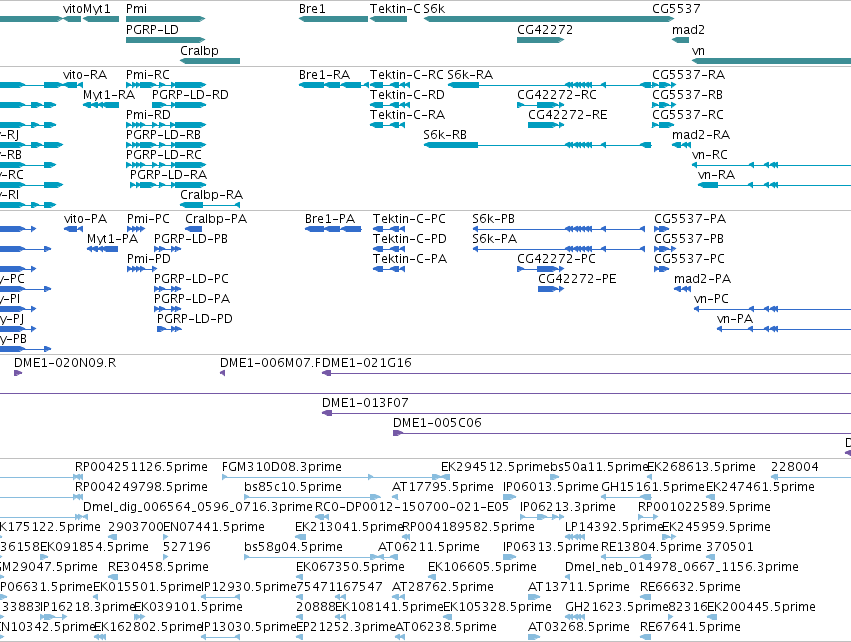The height and width of the screenshot is (642, 851).
Task: Select EST RE30458.5prime
Action: coord(158,567)
